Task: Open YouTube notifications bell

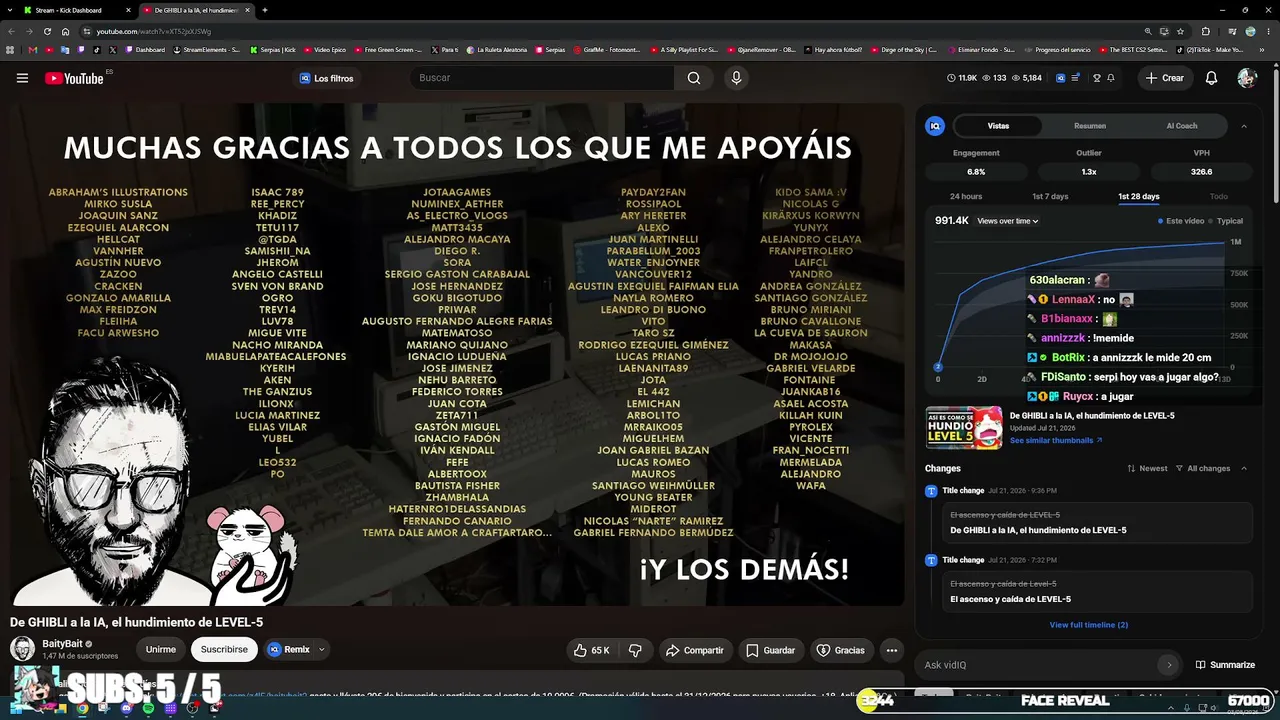Action: (x=1211, y=78)
